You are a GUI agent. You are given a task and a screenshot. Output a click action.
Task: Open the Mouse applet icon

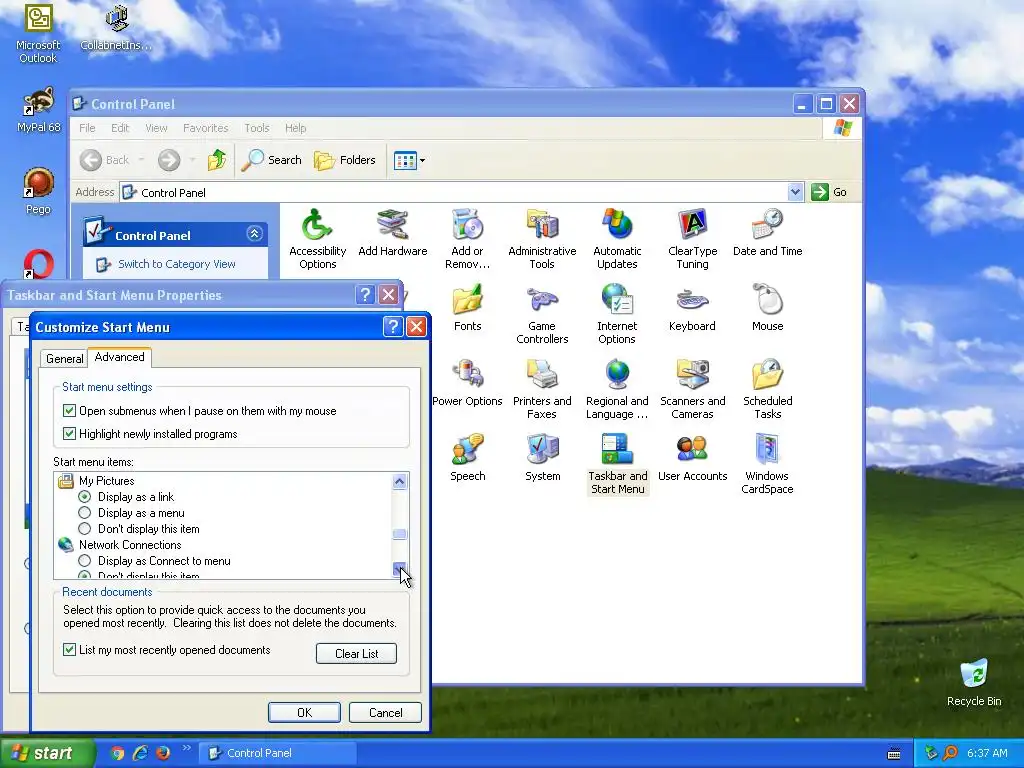pos(767,308)
